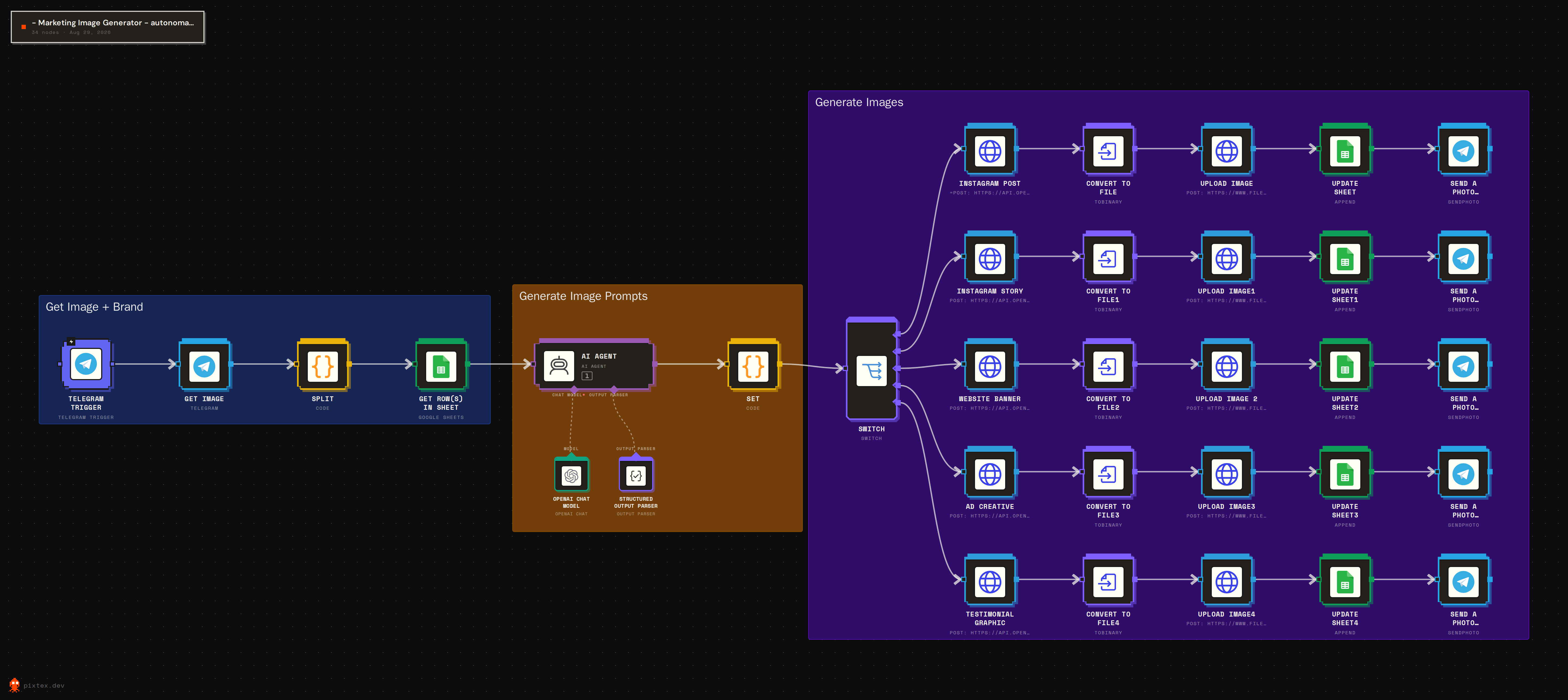Select the Update Sheet4 node
The width and height of the screenshot is (1568, 700).
(x=1345, y=580)
